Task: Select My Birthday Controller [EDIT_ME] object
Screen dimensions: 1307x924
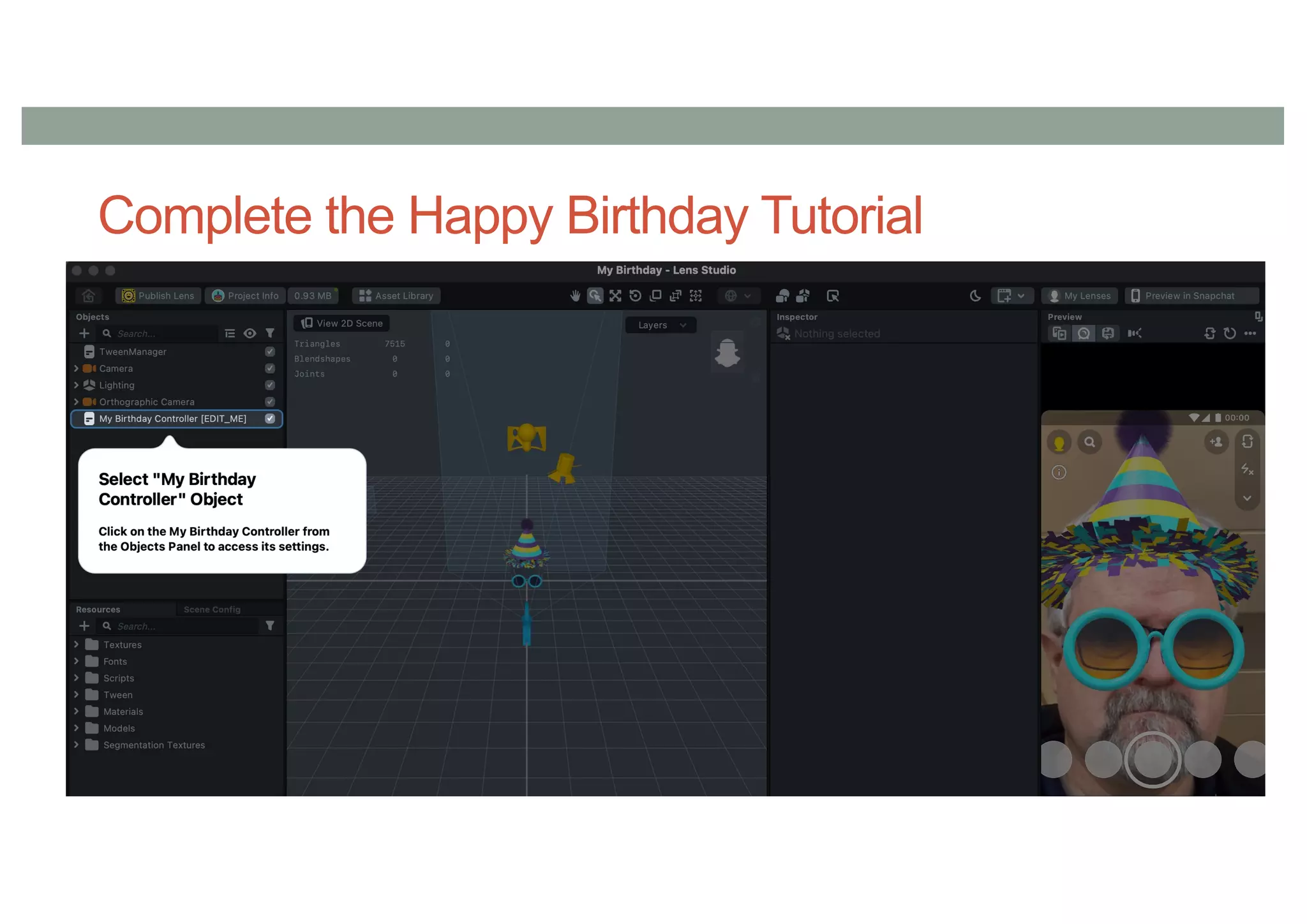Action: point(177,419)
